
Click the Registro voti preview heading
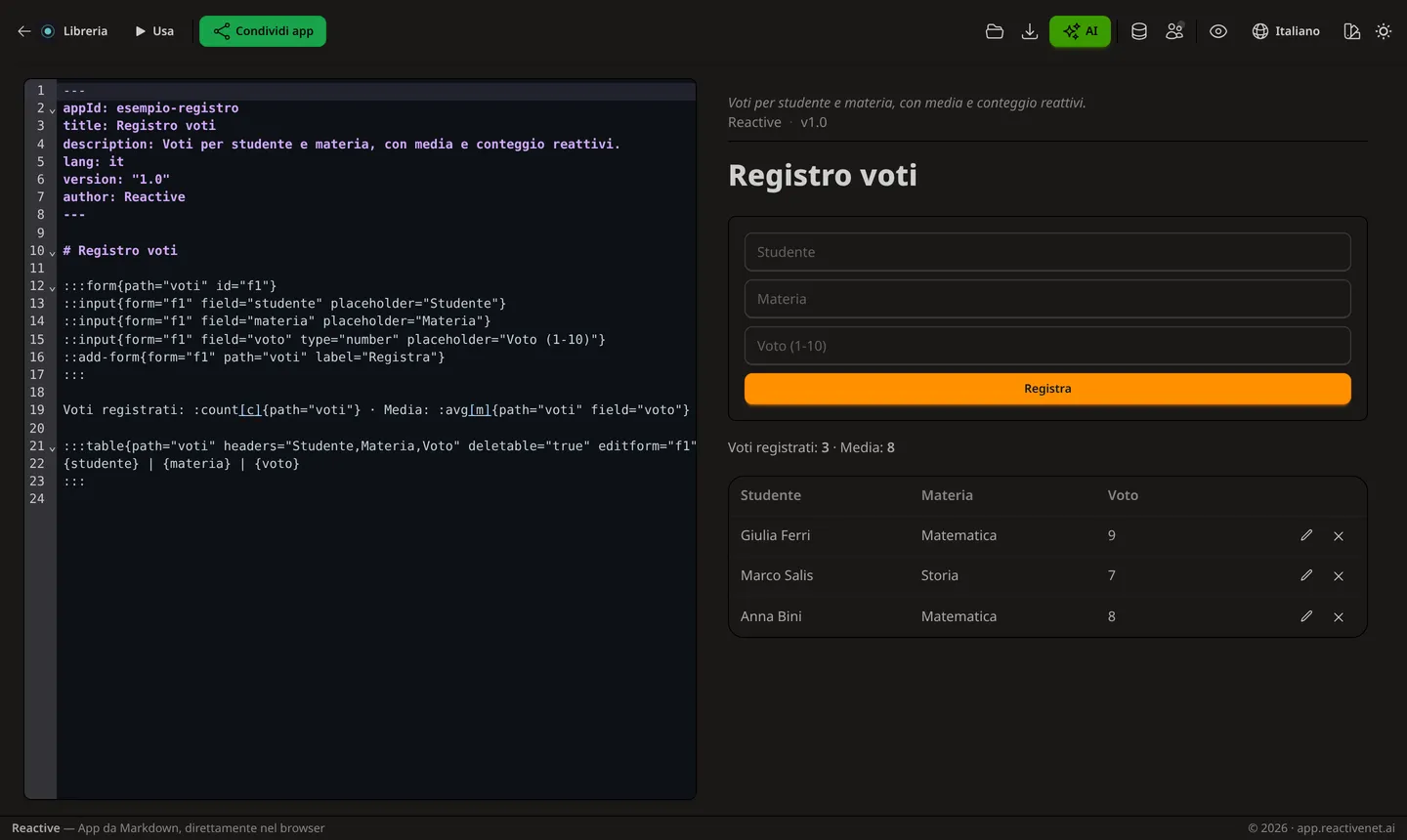[x=823, y=175]
